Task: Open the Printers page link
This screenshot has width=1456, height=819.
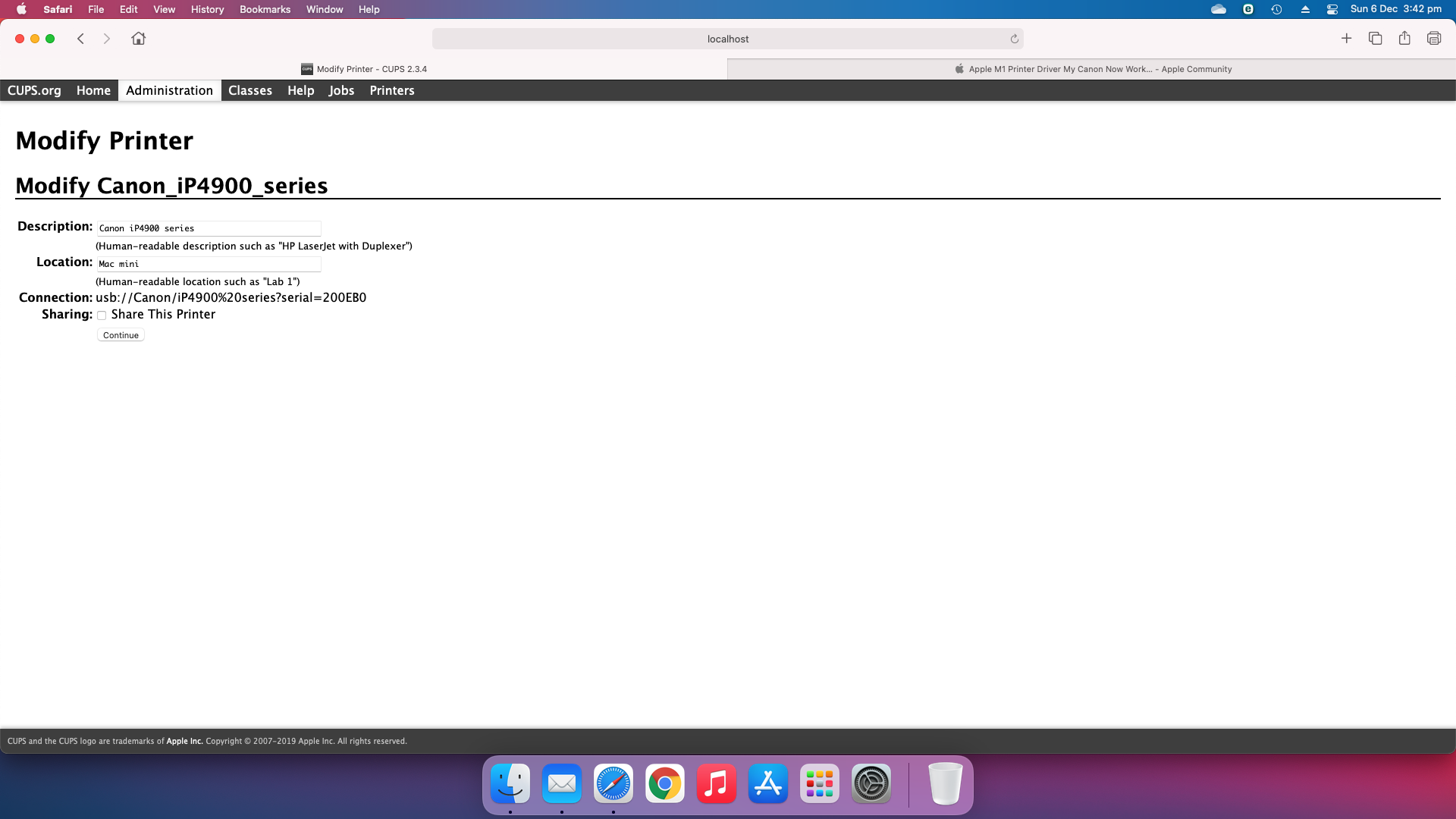Action: coord(391,90)
